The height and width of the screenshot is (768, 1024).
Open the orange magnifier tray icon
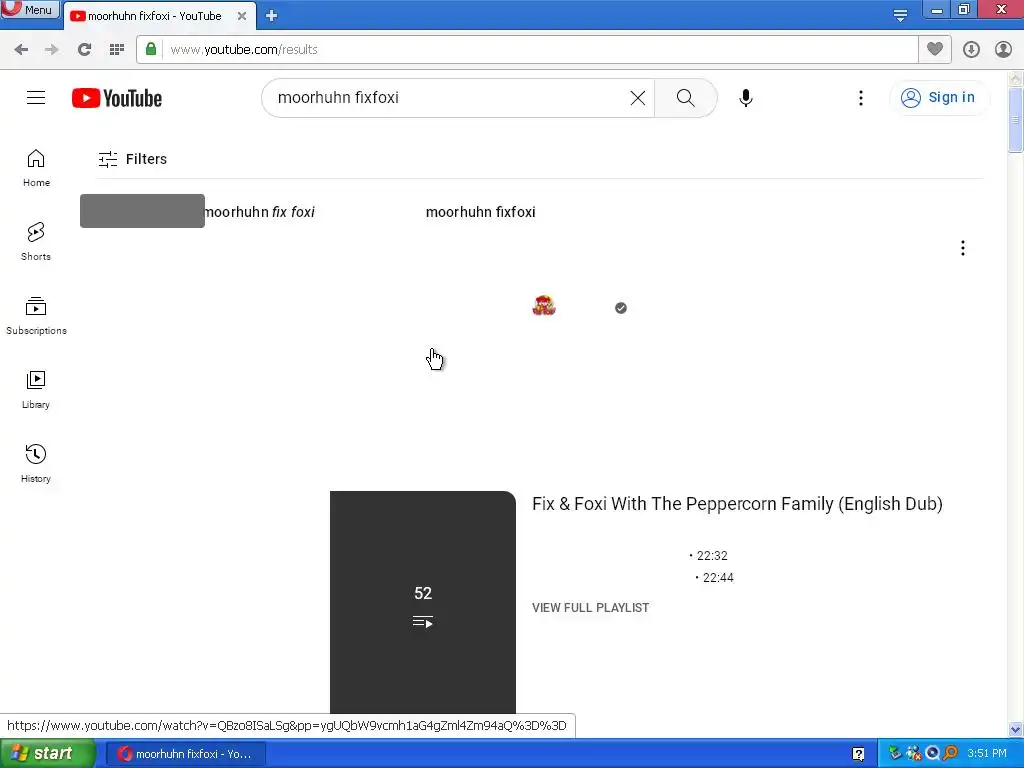(x=951, y=754)
